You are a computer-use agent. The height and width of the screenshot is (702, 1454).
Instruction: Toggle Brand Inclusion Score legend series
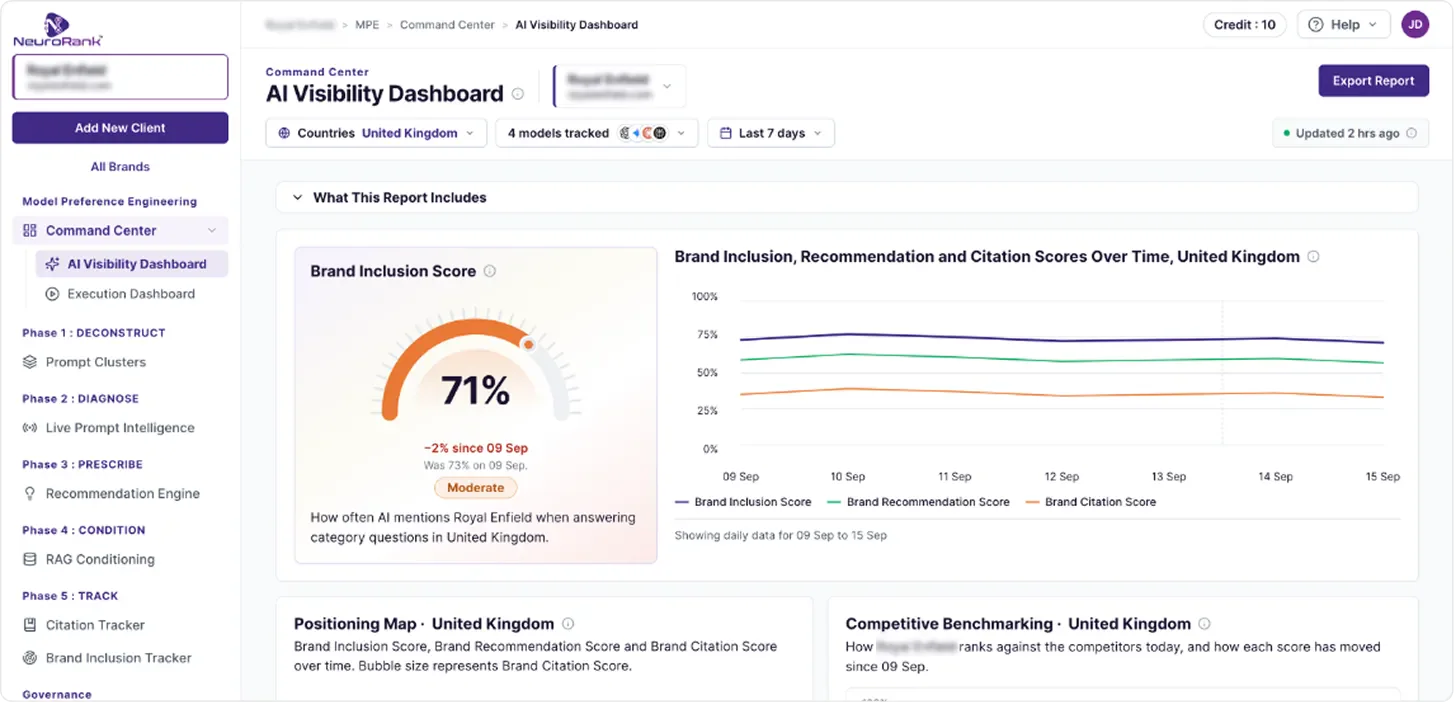[743, 502]
